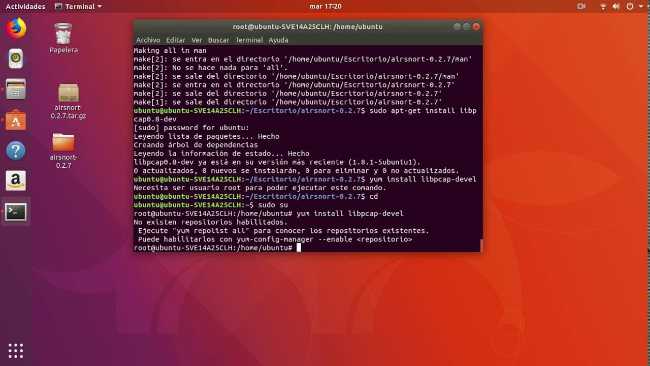Open the Files manager dock icon
The width and height of the screenshot is (650, 366).
tap(16, 89)
